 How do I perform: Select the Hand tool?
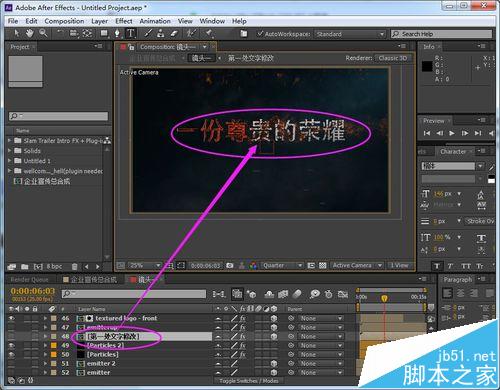point(30,33)
